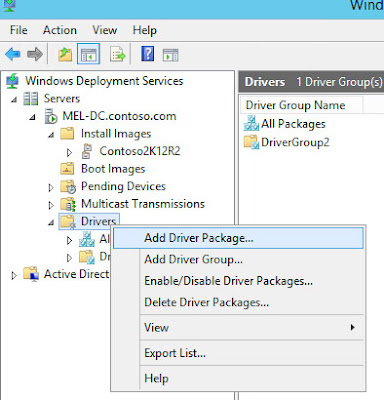
Task: Select the Multicast Transmissions label
Action: click(143, 204)
